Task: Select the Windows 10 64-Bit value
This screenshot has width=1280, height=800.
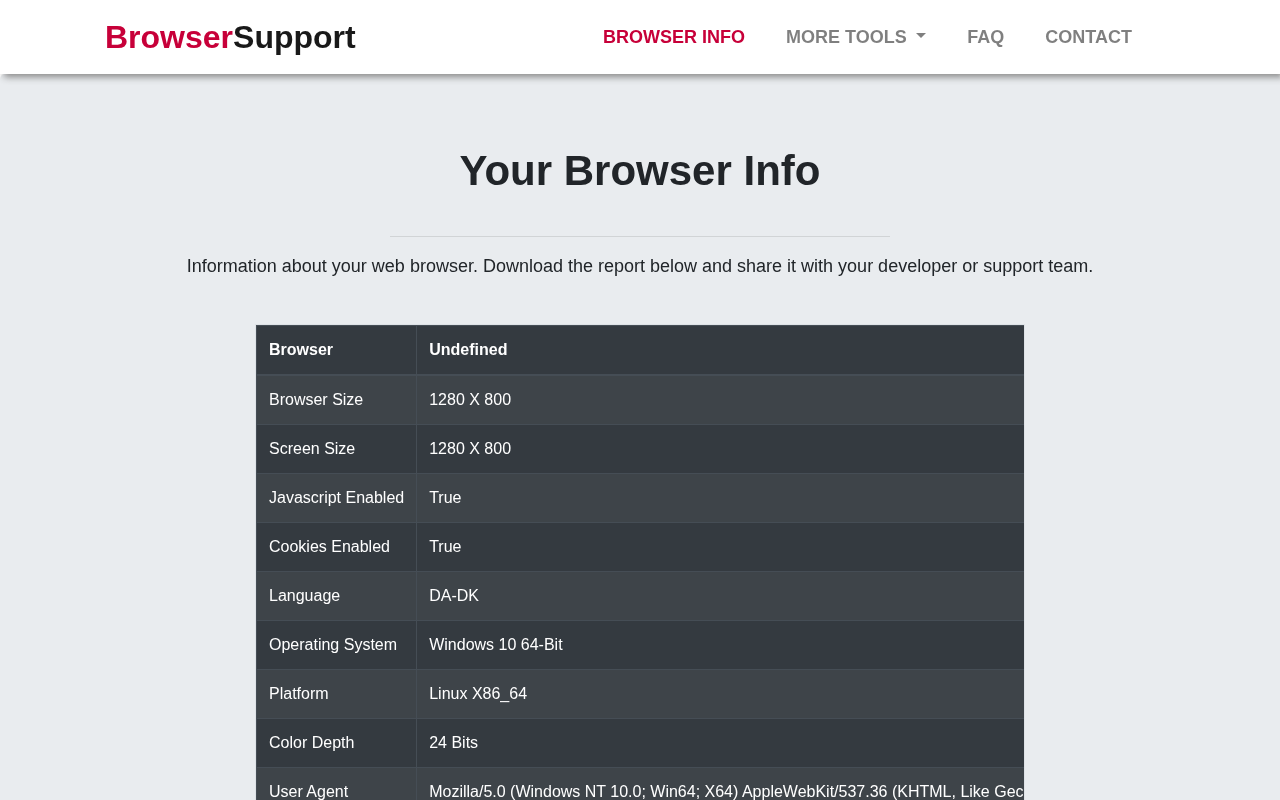Action: point(496,645)
